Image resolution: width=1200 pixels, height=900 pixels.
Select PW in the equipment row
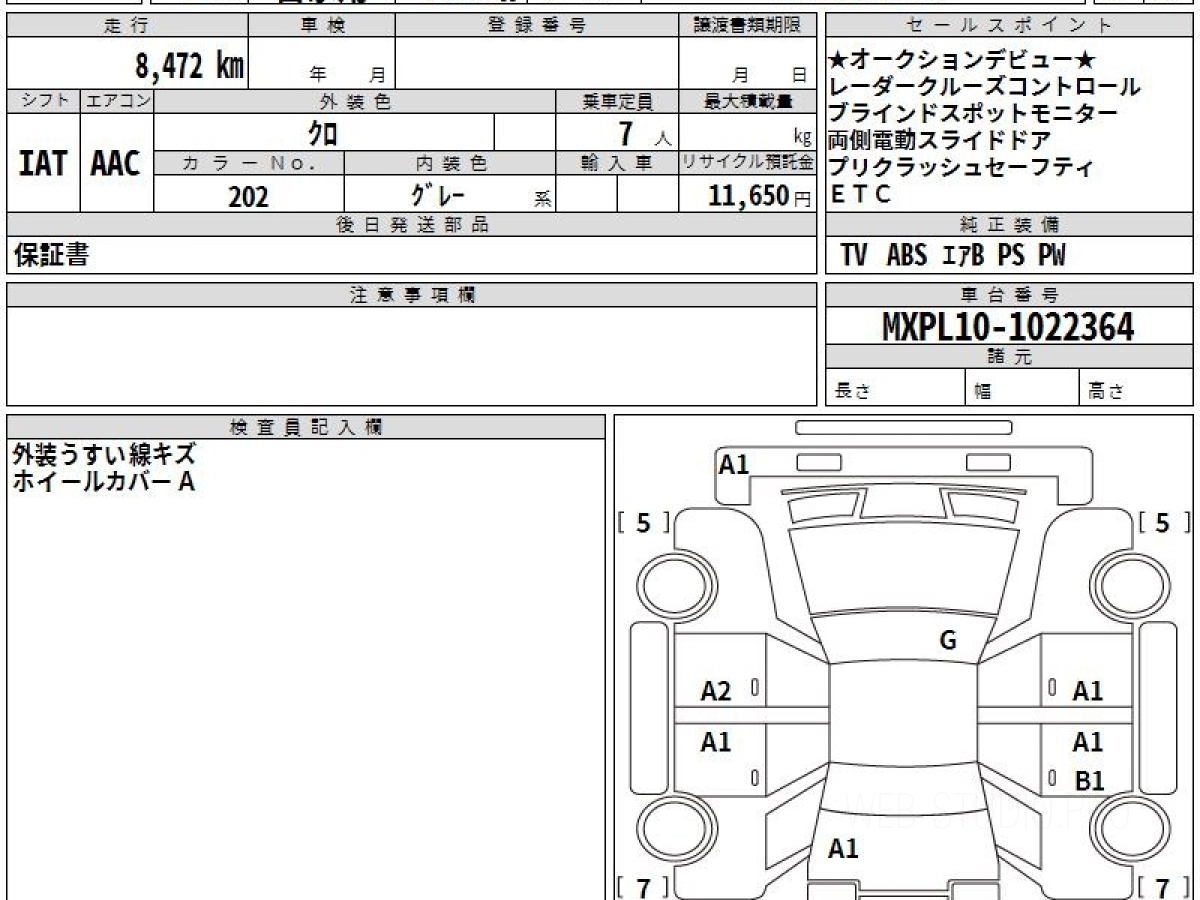tap(1051, 256)
